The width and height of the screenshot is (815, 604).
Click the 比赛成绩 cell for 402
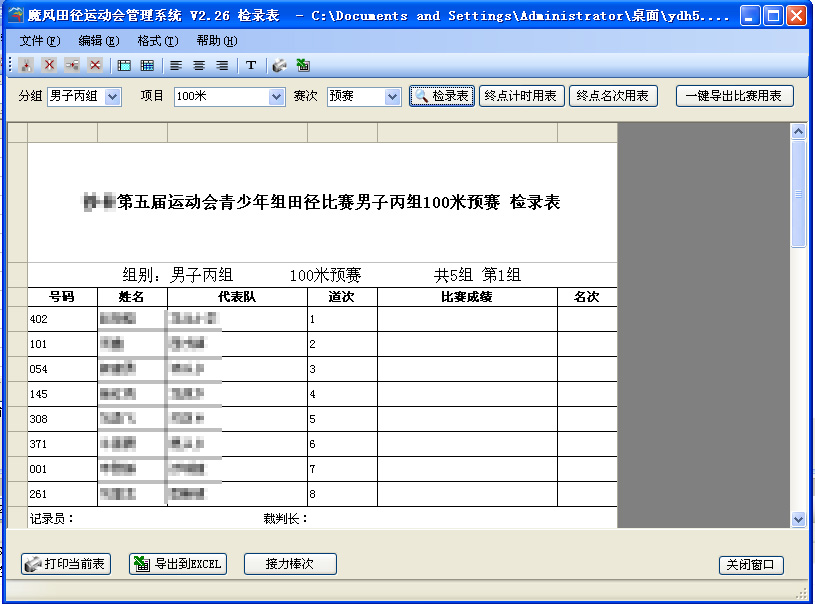(x=467, y=319)
